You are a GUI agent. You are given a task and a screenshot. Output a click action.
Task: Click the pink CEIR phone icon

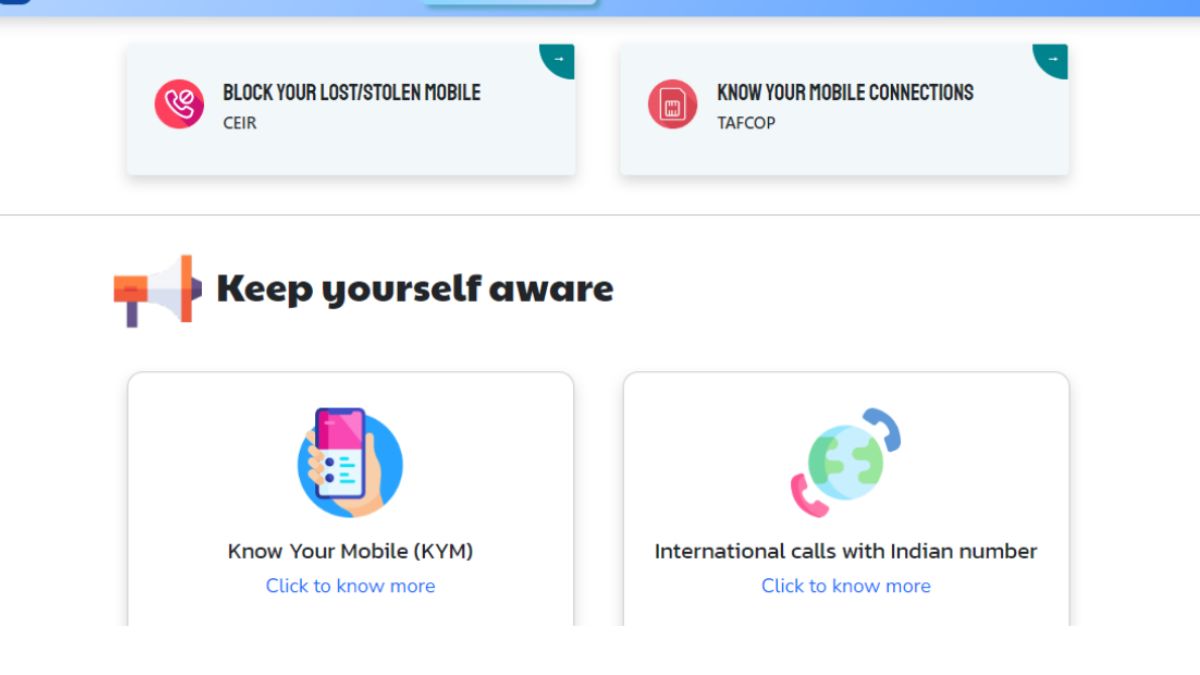179,105
